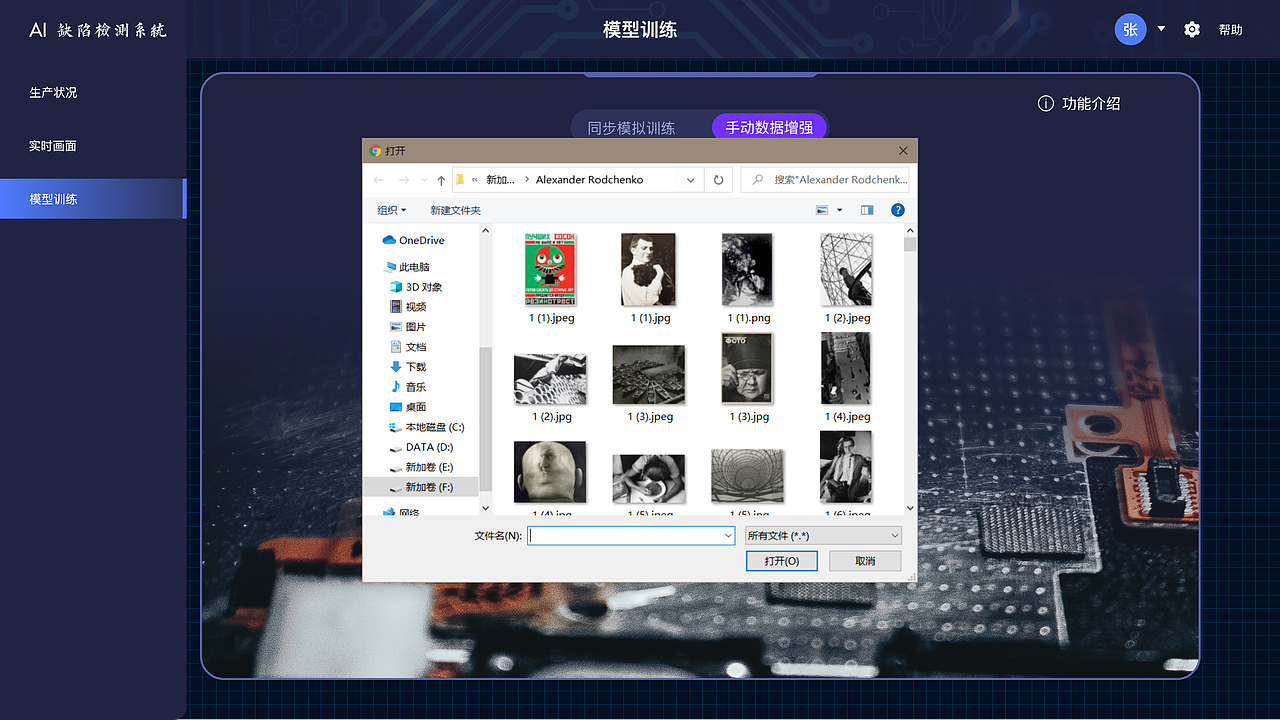Select thumbnail 1 (1).jpg

click(648, 270)
